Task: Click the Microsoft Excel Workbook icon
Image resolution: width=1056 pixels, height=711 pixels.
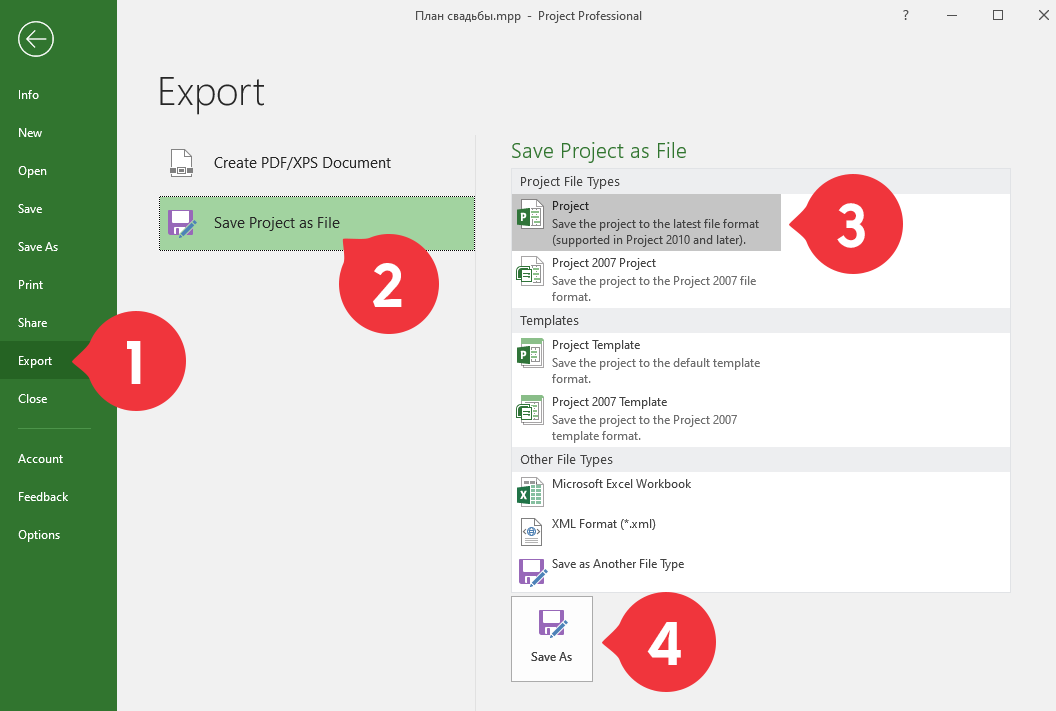Action: (x=530, y=492)
